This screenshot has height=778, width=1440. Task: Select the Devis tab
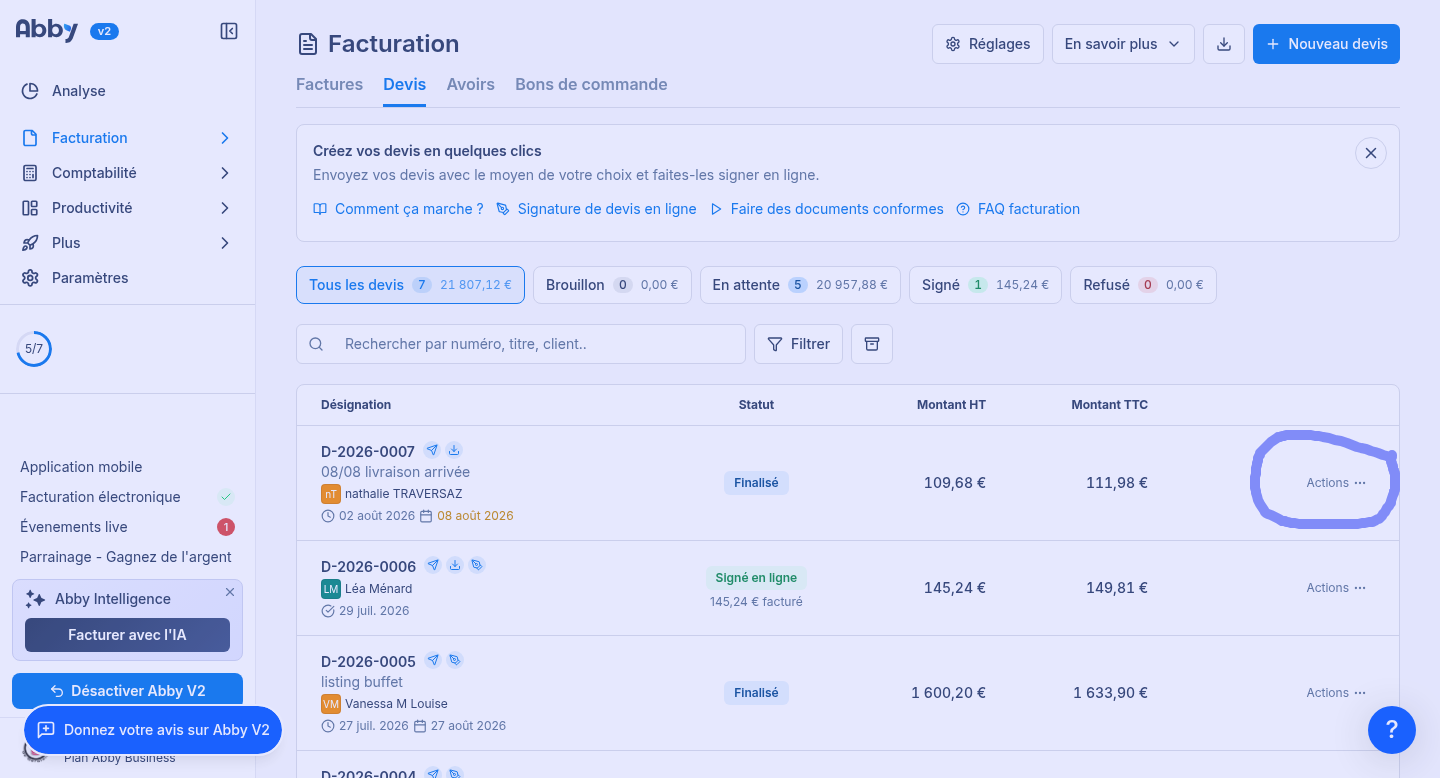404,84
